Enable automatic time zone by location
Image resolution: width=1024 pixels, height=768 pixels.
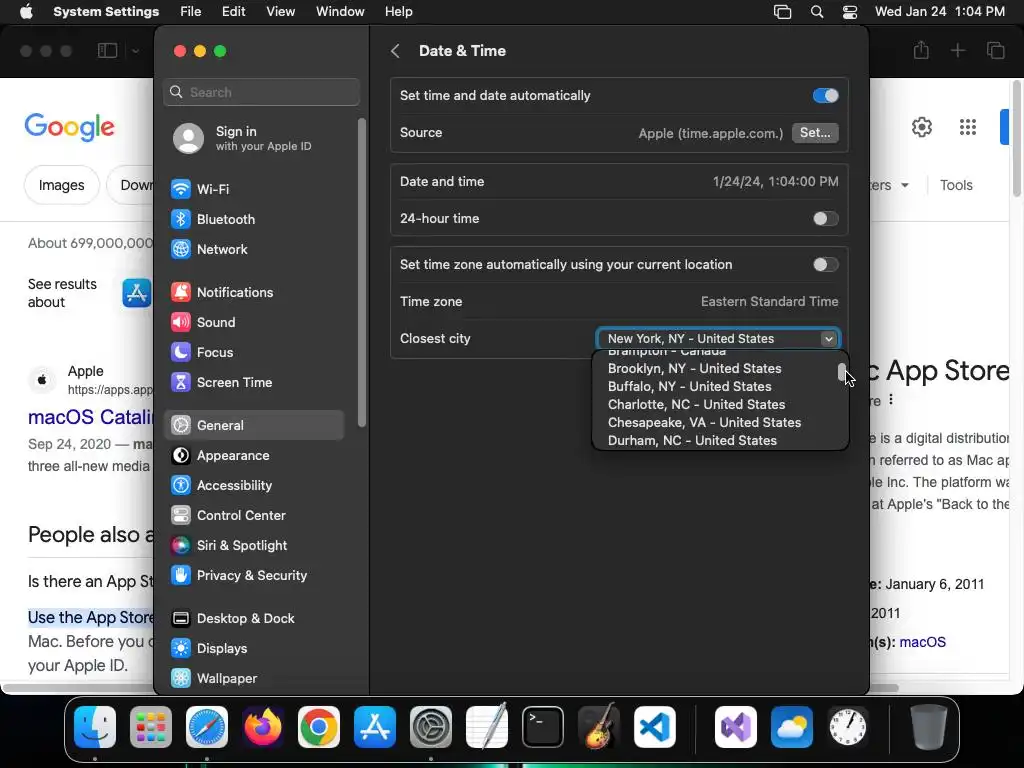[x=825, y=264]
